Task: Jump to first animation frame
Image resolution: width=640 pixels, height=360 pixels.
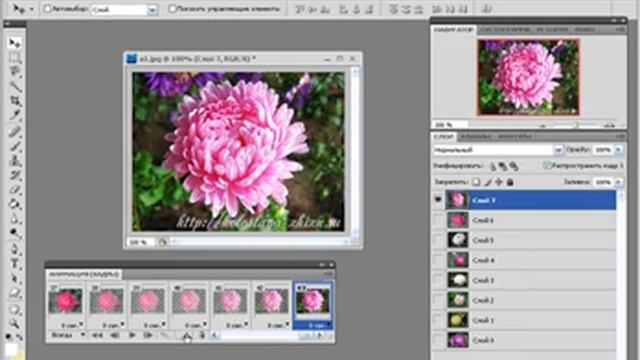Action: point(97,336)
